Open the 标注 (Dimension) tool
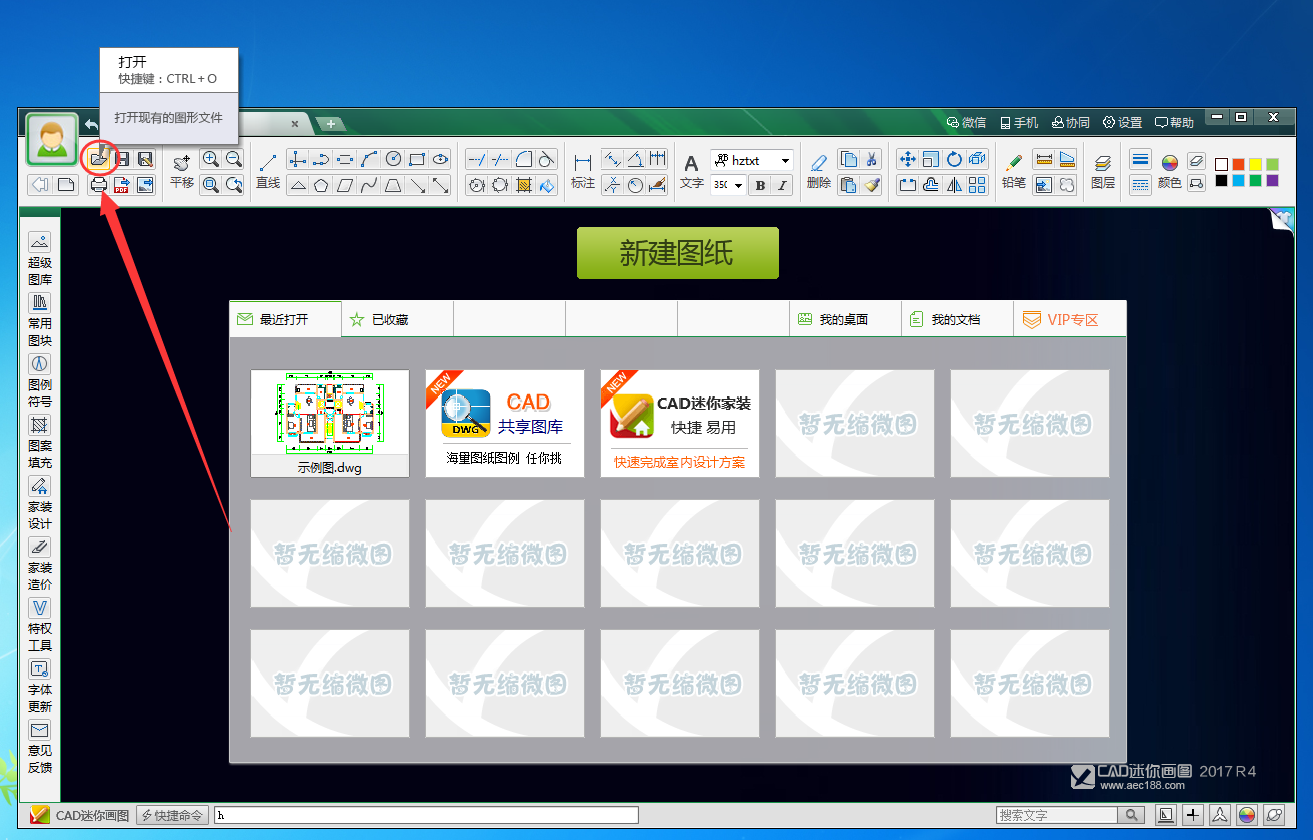The height and width of the screenshot is (840, 1313). tap(583, 165)
